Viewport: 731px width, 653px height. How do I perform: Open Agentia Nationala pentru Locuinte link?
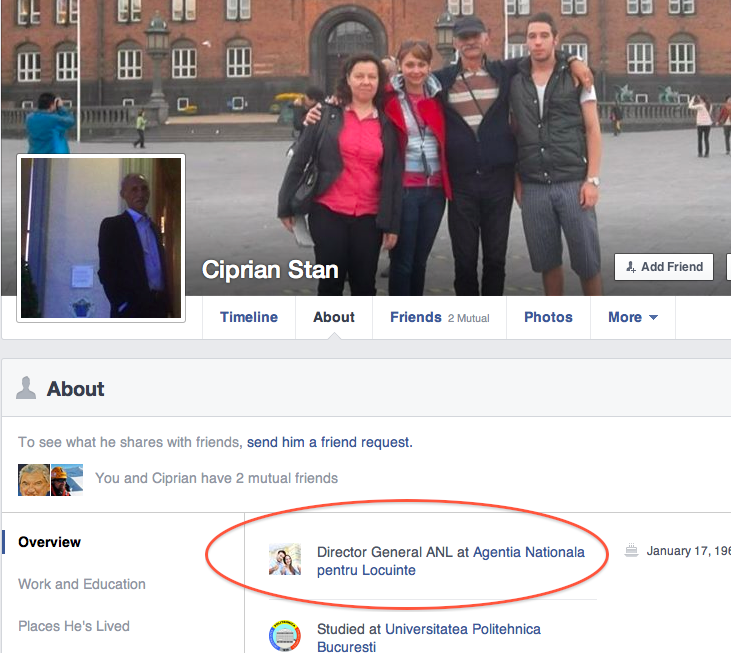[x=528, y=552]
